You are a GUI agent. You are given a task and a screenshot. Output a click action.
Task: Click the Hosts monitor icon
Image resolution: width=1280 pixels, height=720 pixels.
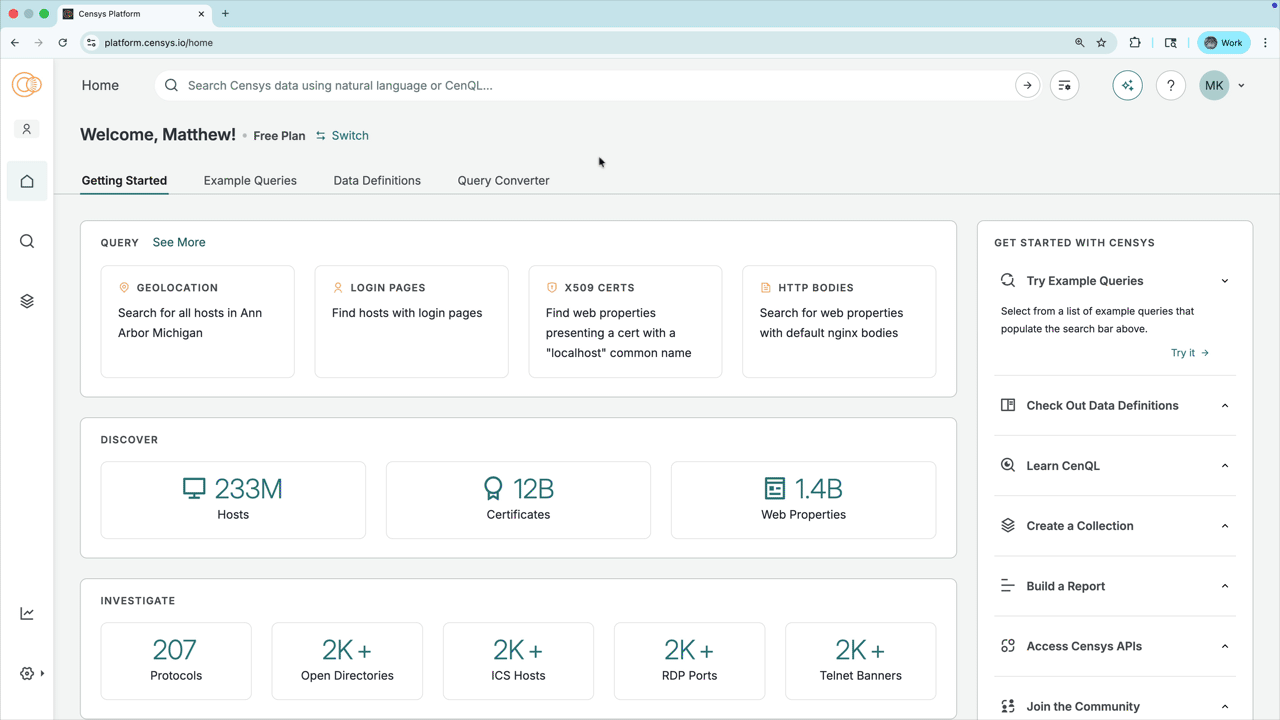194,488
